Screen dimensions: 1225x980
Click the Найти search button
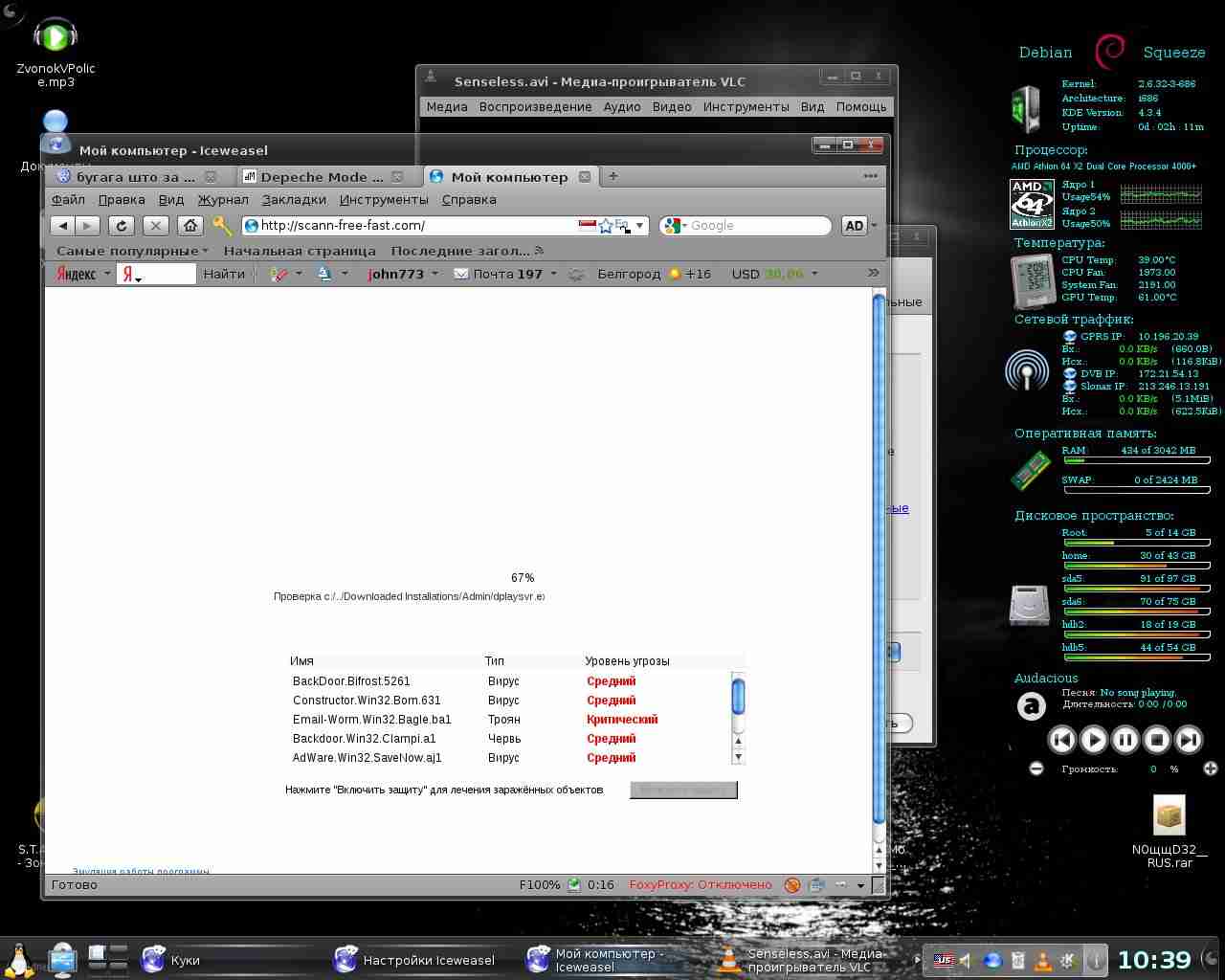[224, 274]
